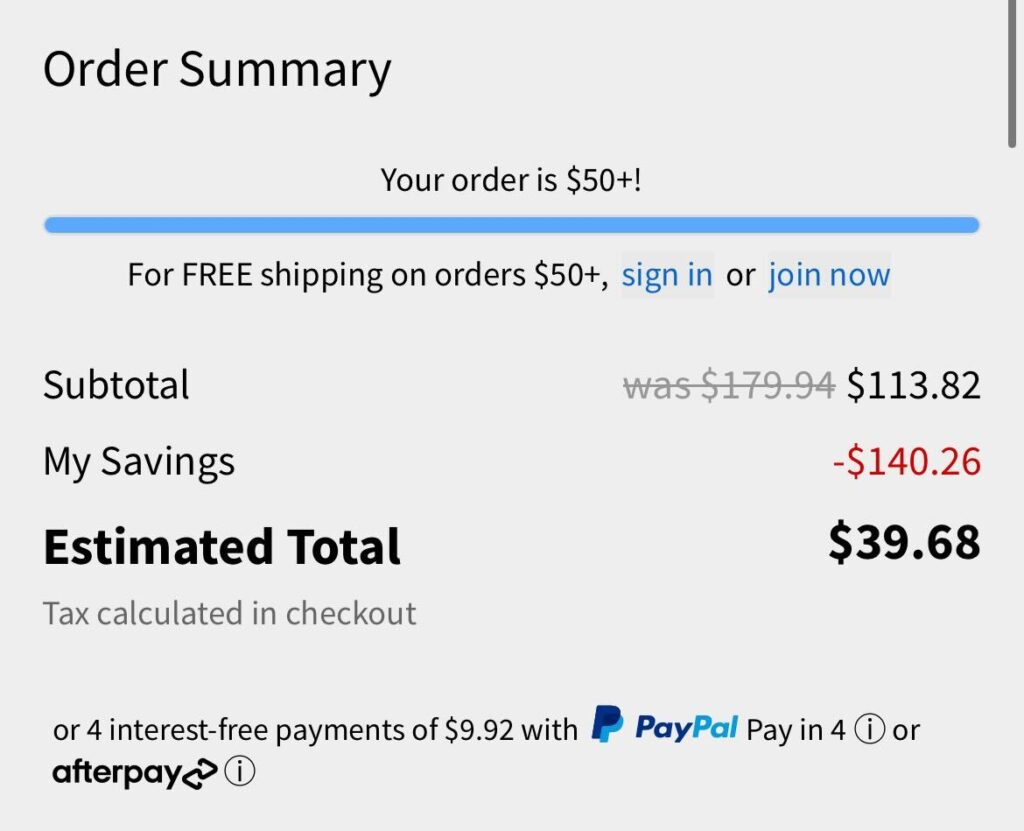
Task: Click the "For FREE shipping on orders $50+" text
Action: 367,275
